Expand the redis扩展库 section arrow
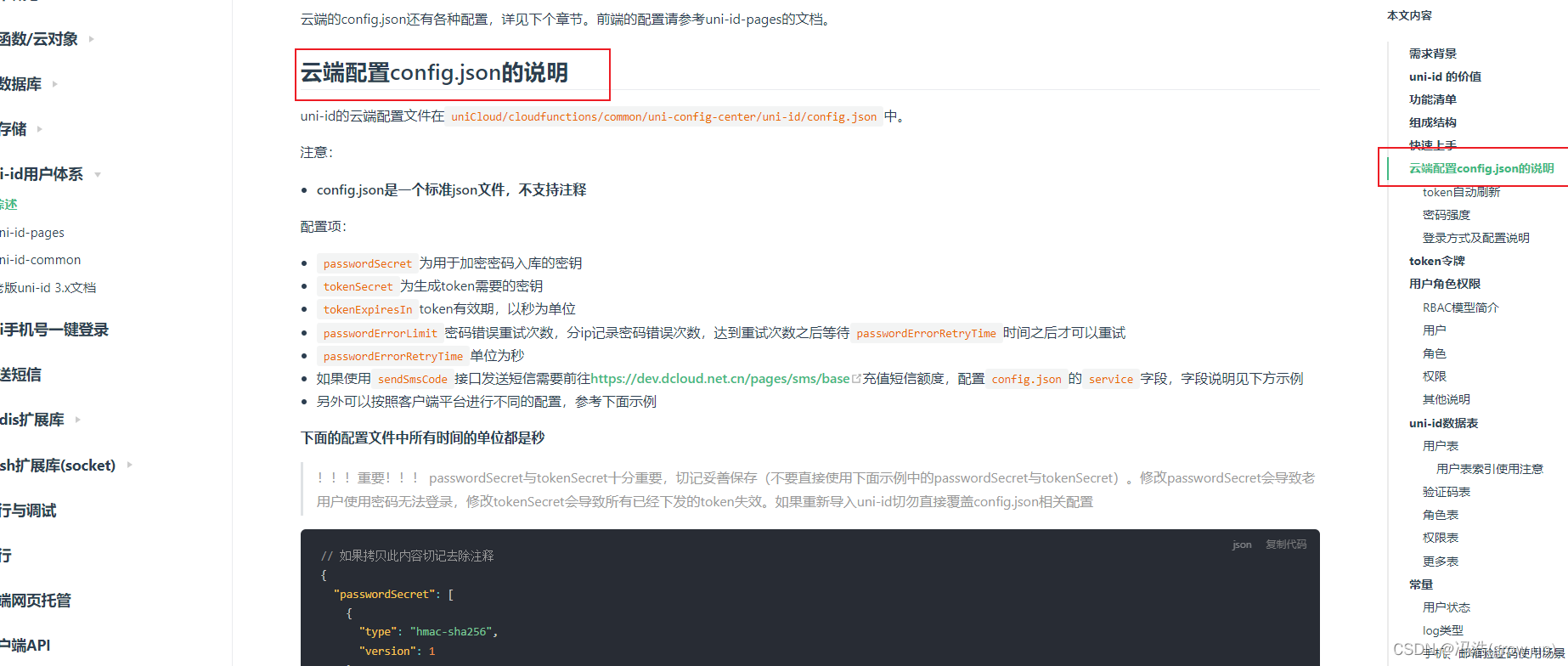This screenshot has width=1568, height=666. tap(78, 420)
